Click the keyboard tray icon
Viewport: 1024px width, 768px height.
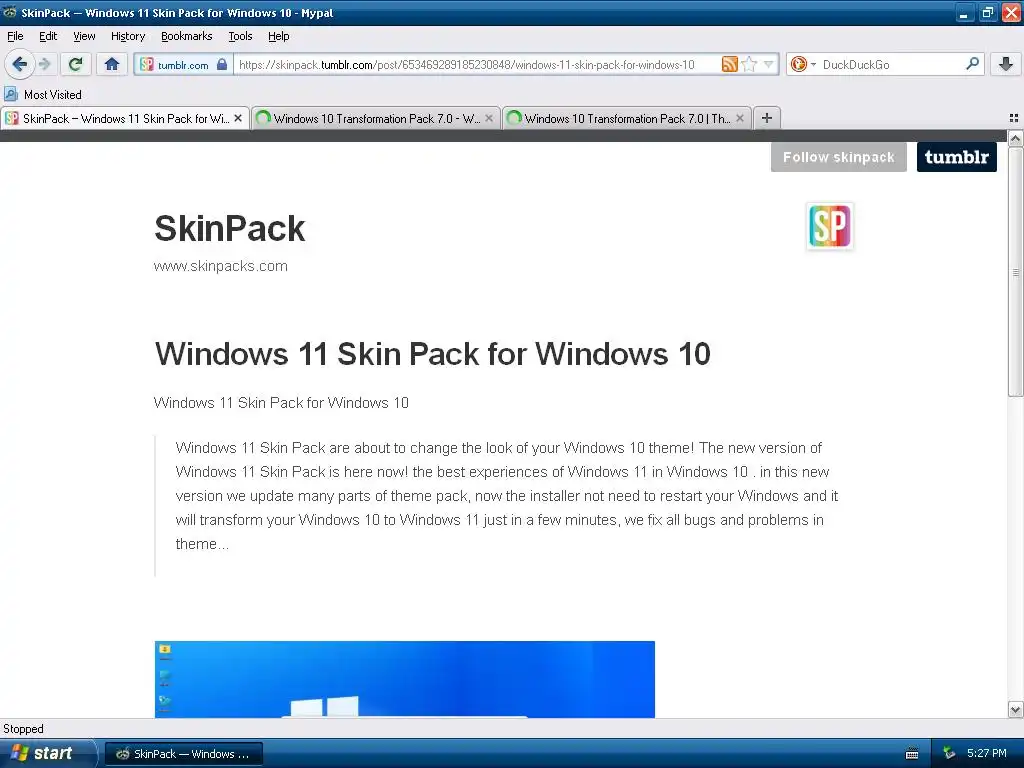[912, 754]
